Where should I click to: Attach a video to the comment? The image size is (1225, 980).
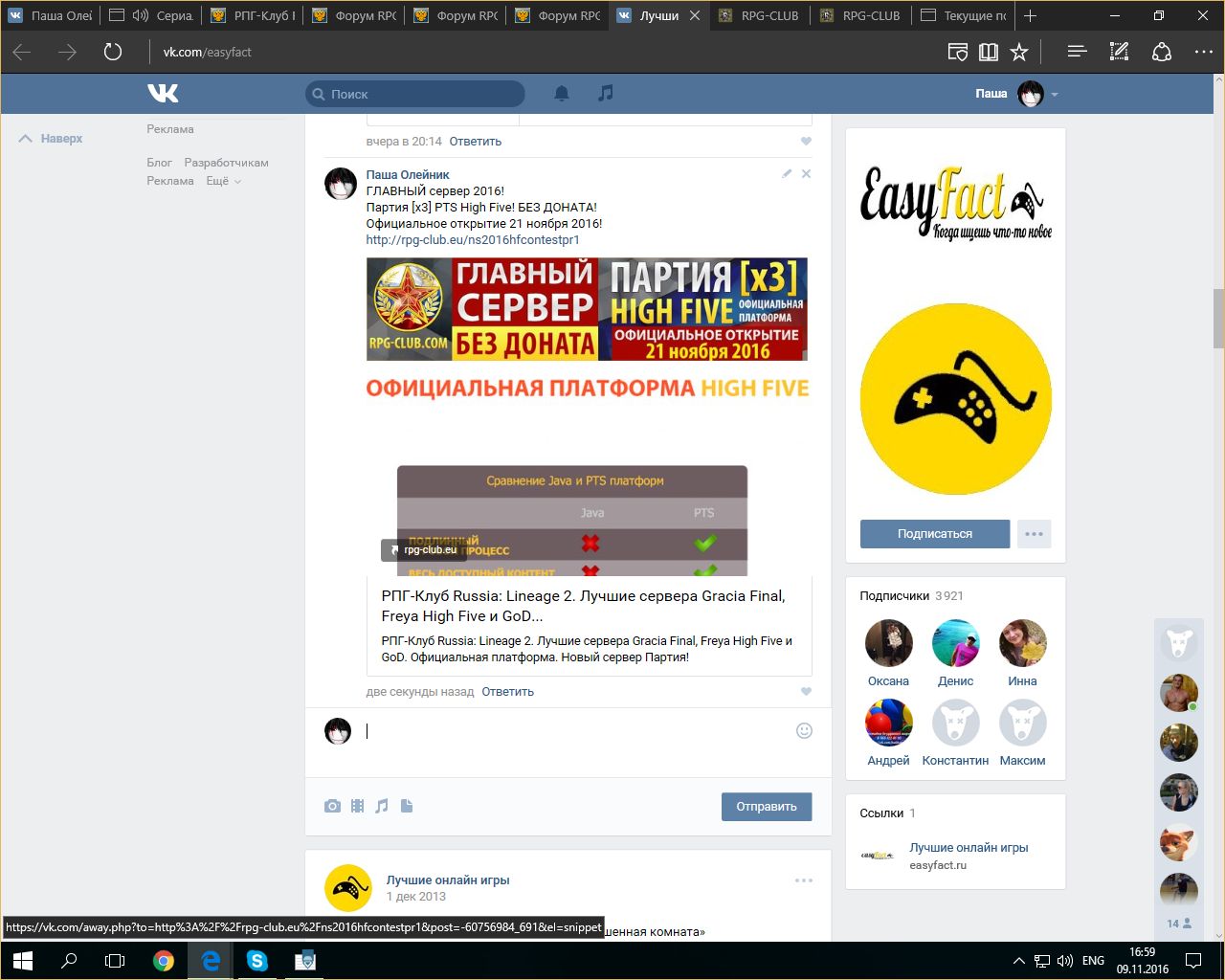[357, 806]
